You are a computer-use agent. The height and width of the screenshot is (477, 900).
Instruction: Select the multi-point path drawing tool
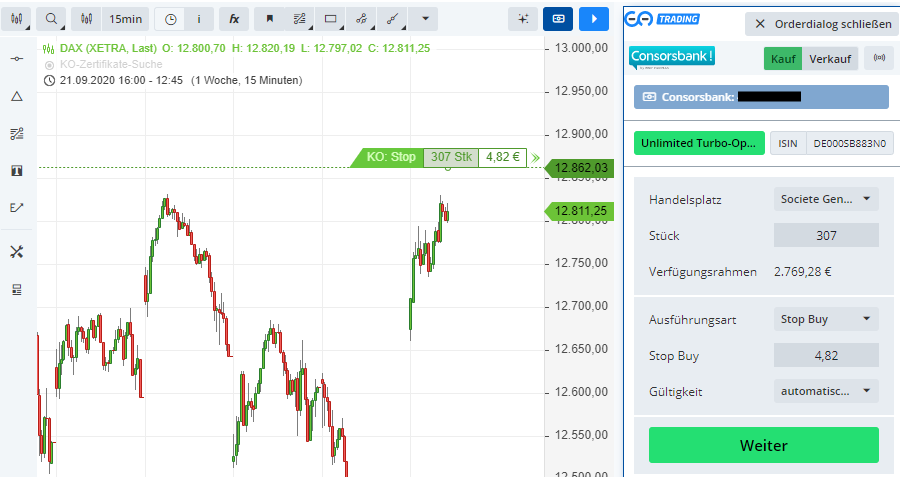click(x=361, y=20)
